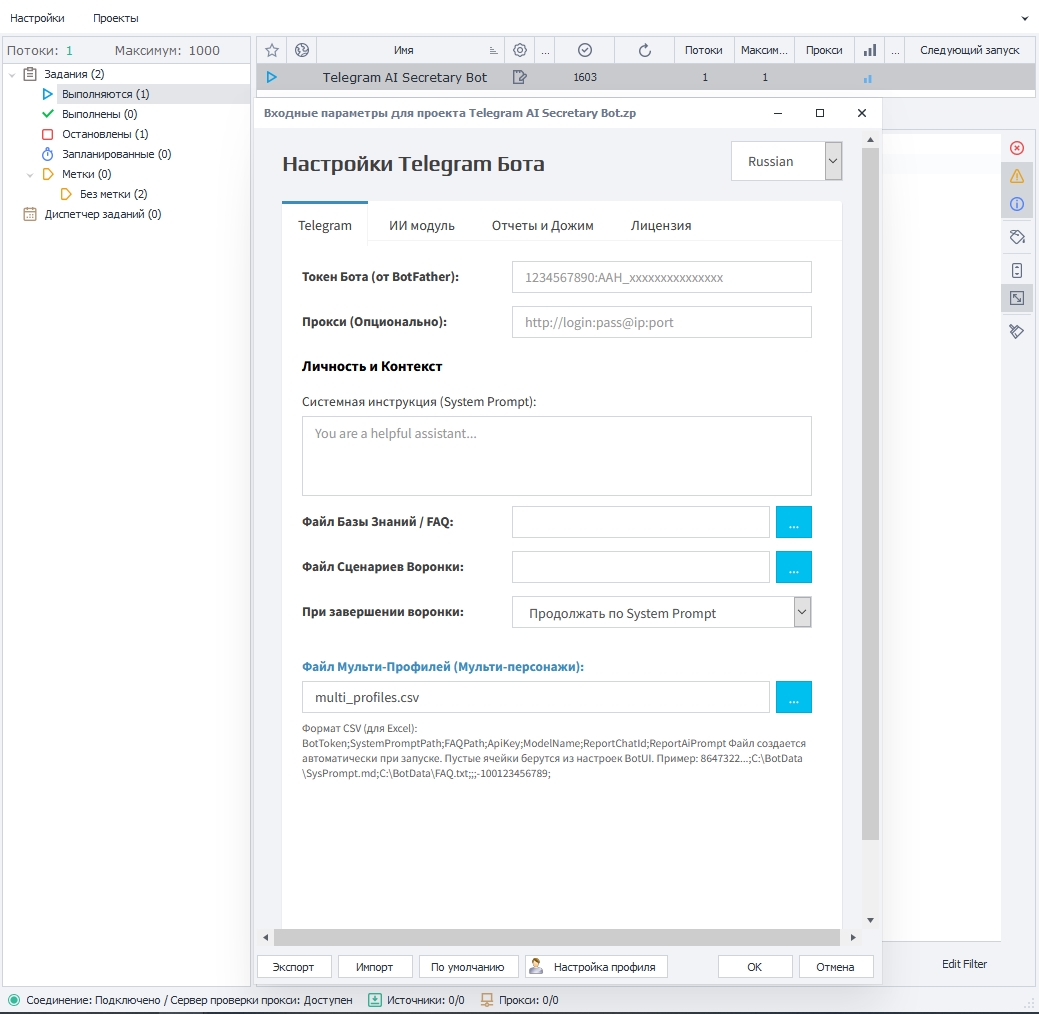
Task: Select Диспетчер заданий (0) in tree
Action: (103, 214)
